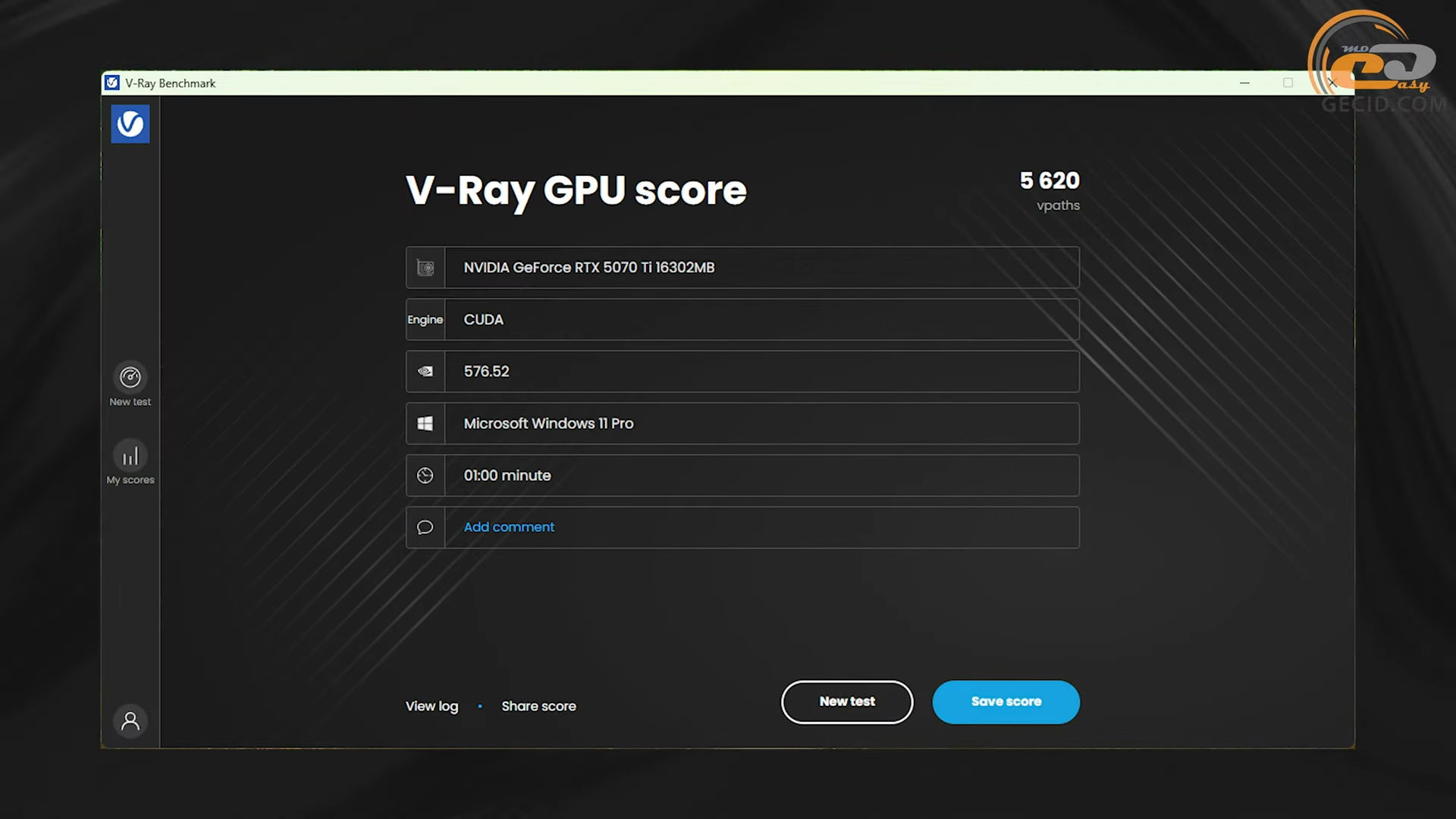The image size is (1456, 819).
Task: Select NVIDIA GeForce RTX 5070 Ti text
Action: tap(589, 268)
